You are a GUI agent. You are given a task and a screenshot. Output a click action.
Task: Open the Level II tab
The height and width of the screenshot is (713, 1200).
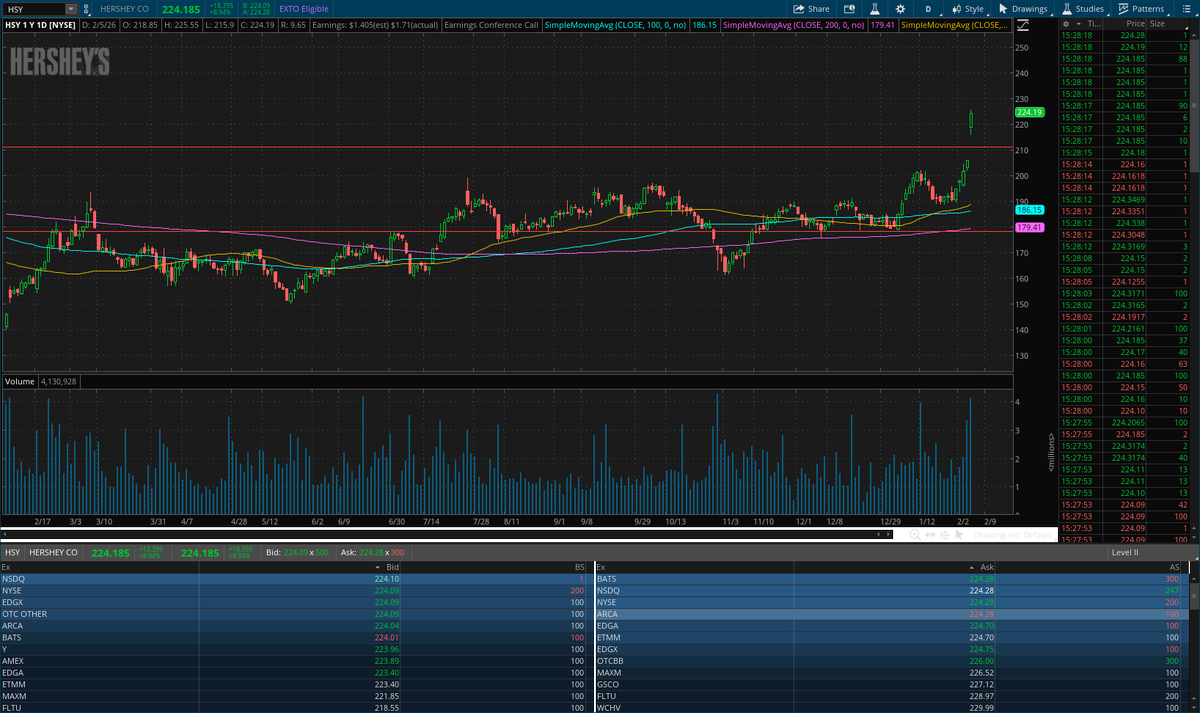click(x=1124, y=552)
